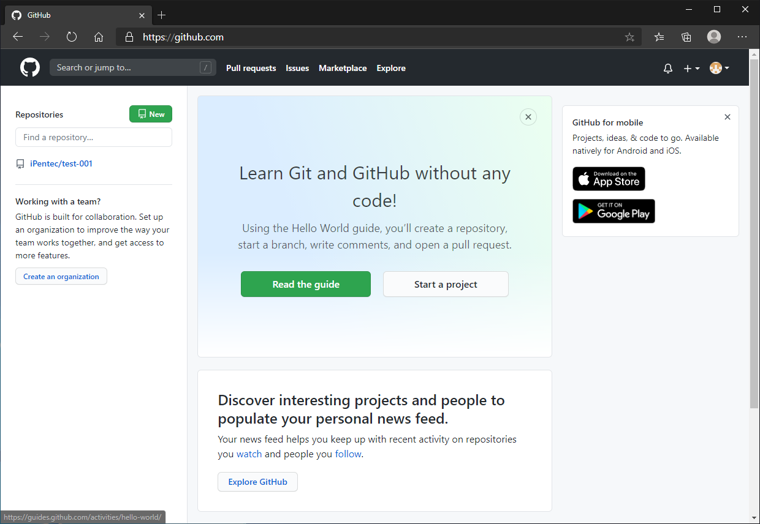This screenshot has width=760, height=524.
Task: Select the GitHub tab title
Action: pyautogui.click(x=39, y=15)
